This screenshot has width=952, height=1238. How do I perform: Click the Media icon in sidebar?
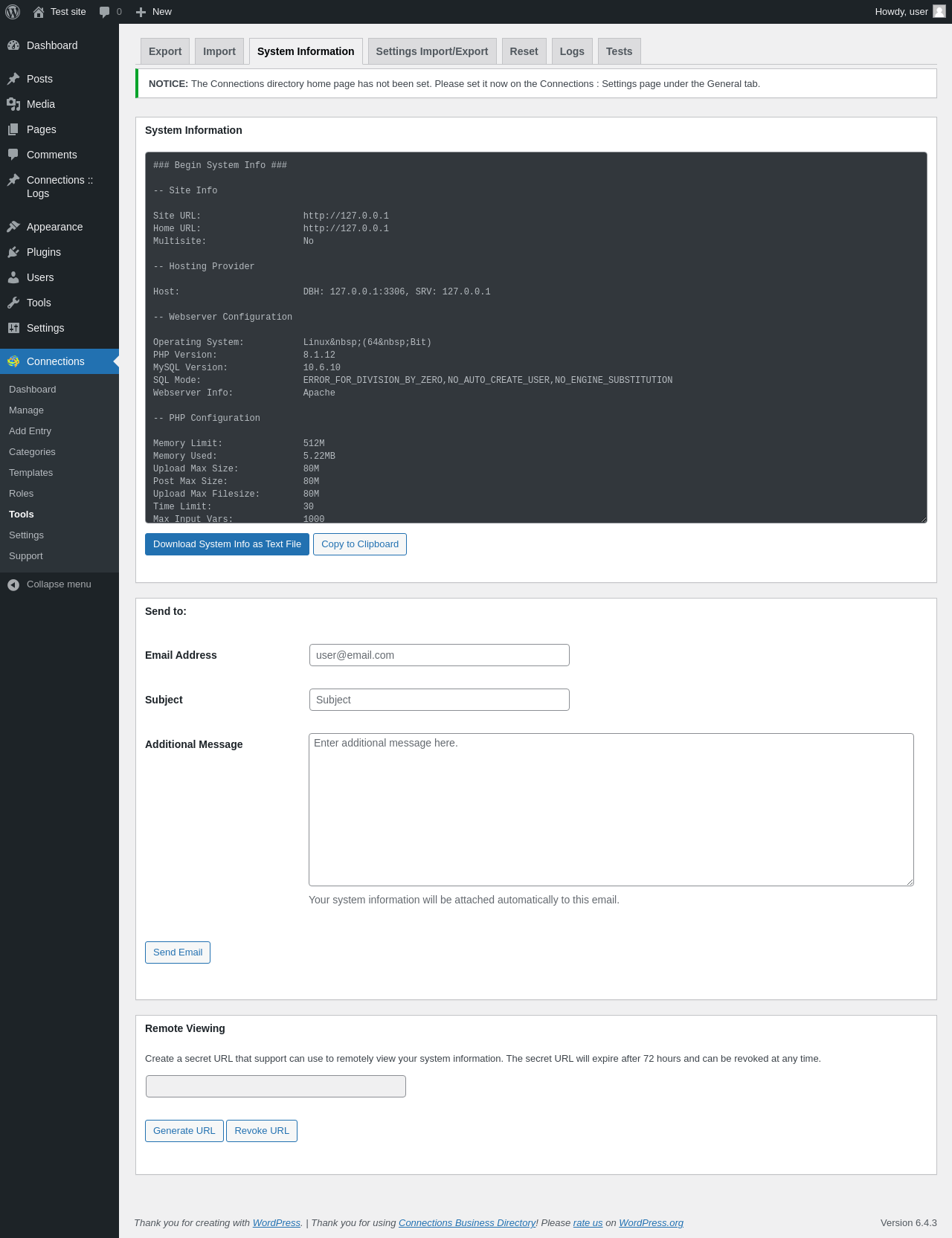pos(13,104)
